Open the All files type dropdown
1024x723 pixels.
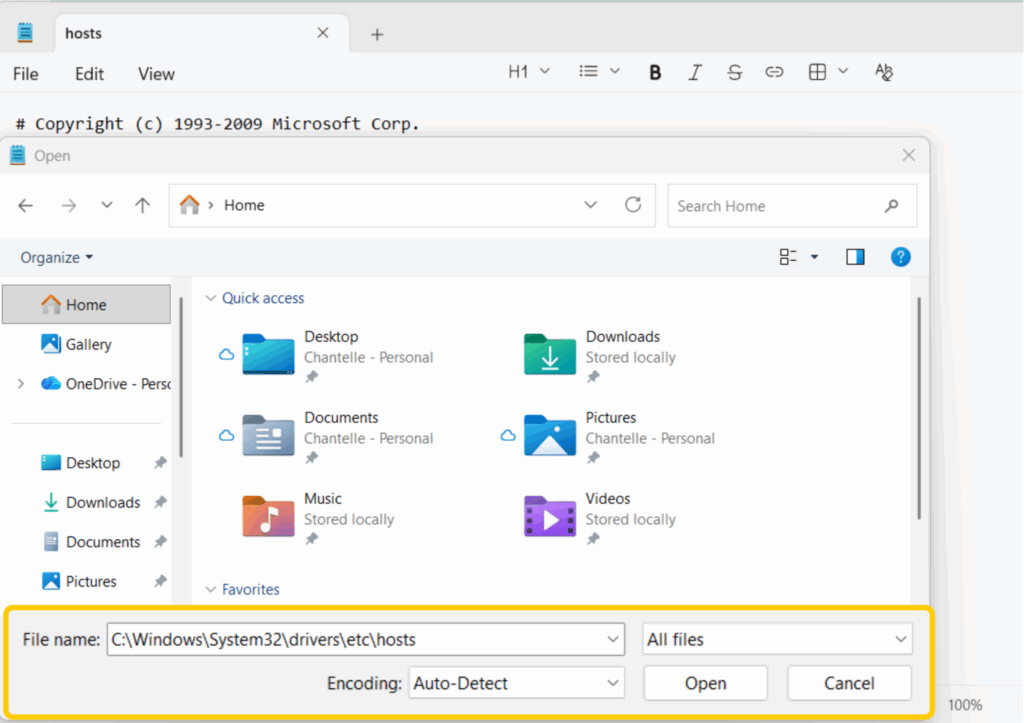[777, 639]
